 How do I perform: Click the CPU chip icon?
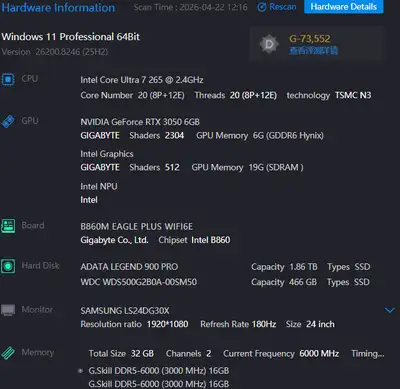pos(8,80)
